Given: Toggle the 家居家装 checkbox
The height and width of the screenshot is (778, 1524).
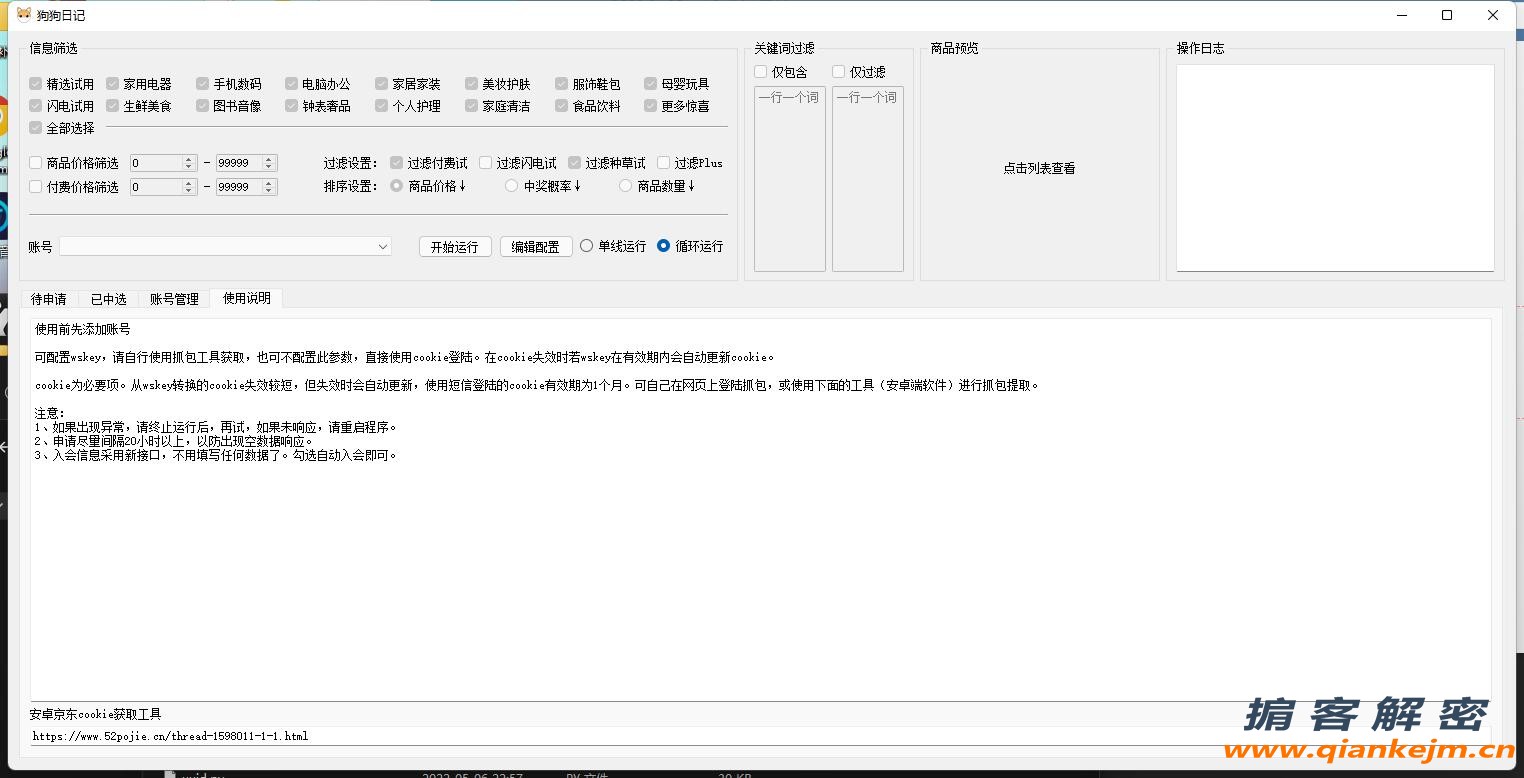Looking at the screenshot, I should pyautogui.click(x=381, y=84).
